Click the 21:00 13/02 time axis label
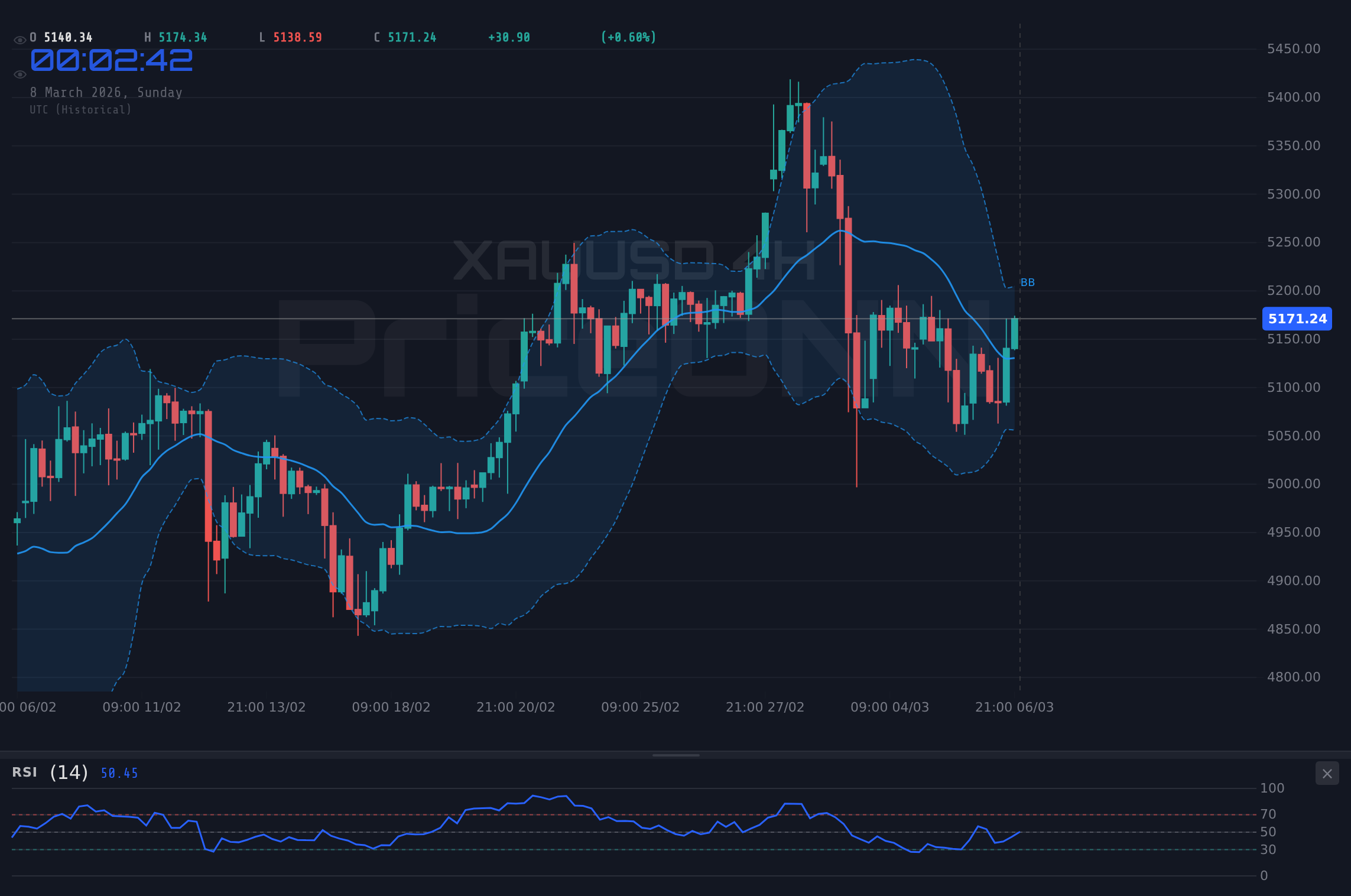The width and height of the screenshot is (1351, 896). [267, 707]
